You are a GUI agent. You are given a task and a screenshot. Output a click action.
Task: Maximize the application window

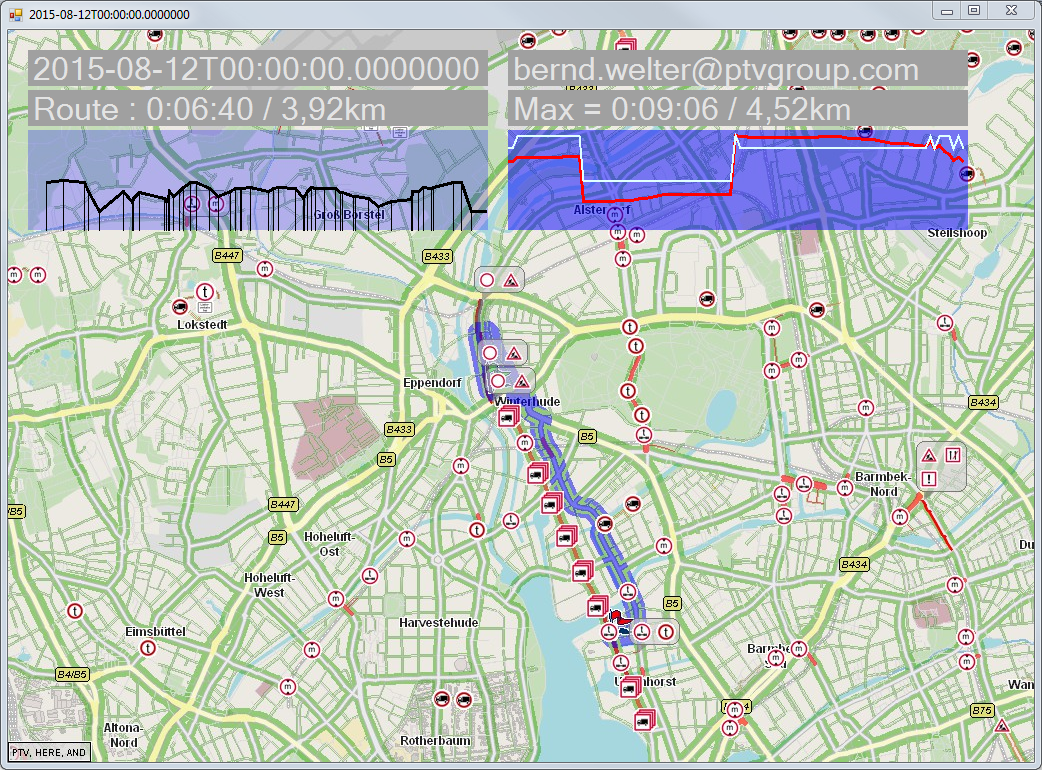[x=973, y=10]
